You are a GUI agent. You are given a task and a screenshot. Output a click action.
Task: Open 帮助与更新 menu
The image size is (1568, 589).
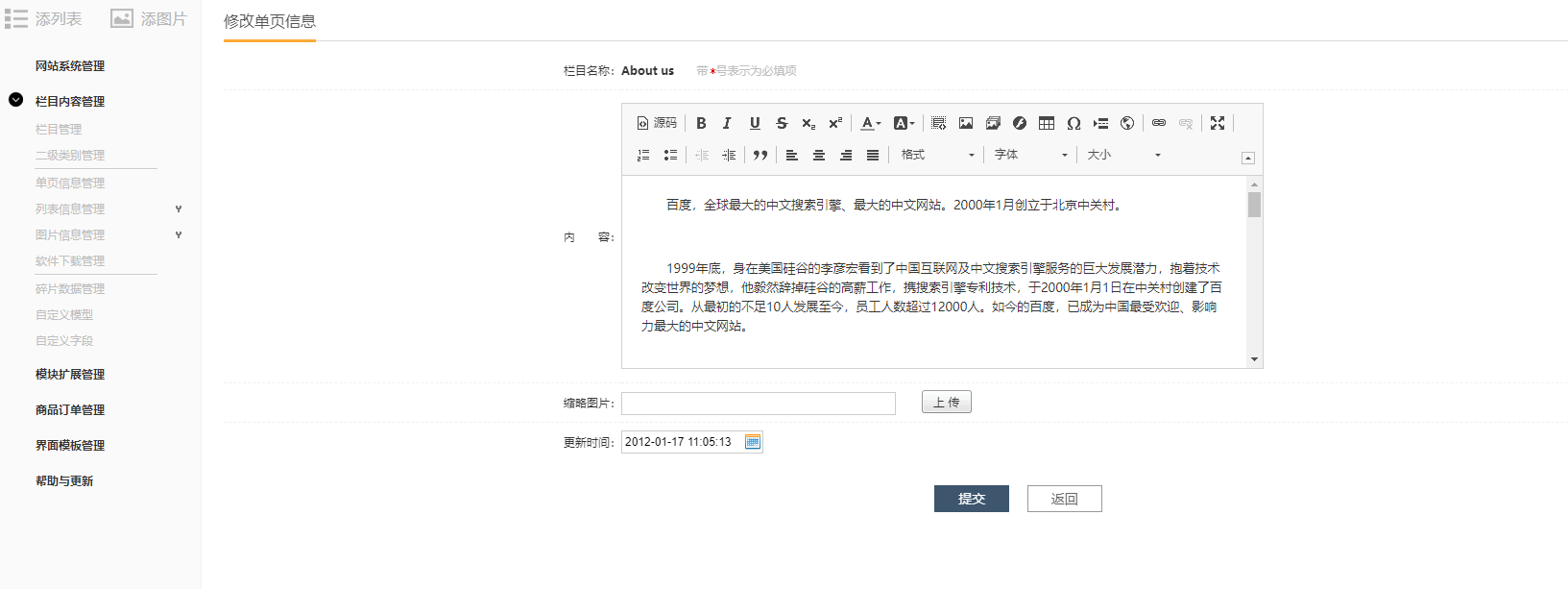(64, 480)
